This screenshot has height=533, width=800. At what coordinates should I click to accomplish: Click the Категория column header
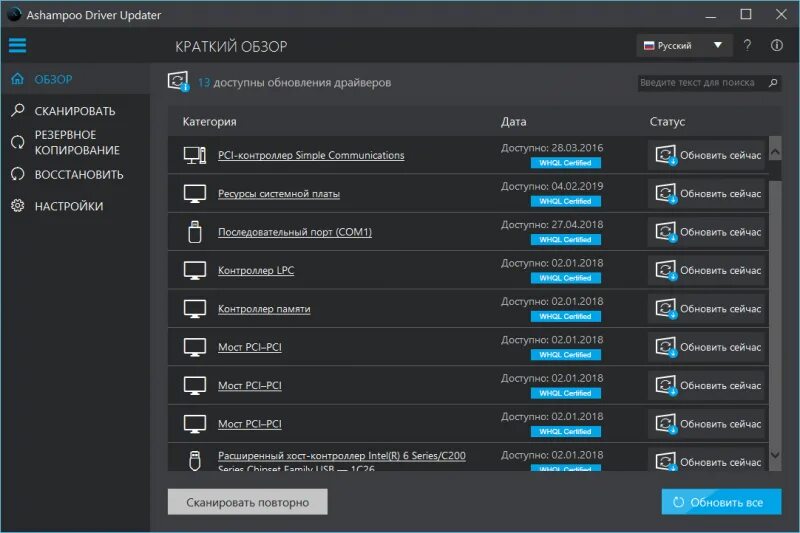(209, 121)
